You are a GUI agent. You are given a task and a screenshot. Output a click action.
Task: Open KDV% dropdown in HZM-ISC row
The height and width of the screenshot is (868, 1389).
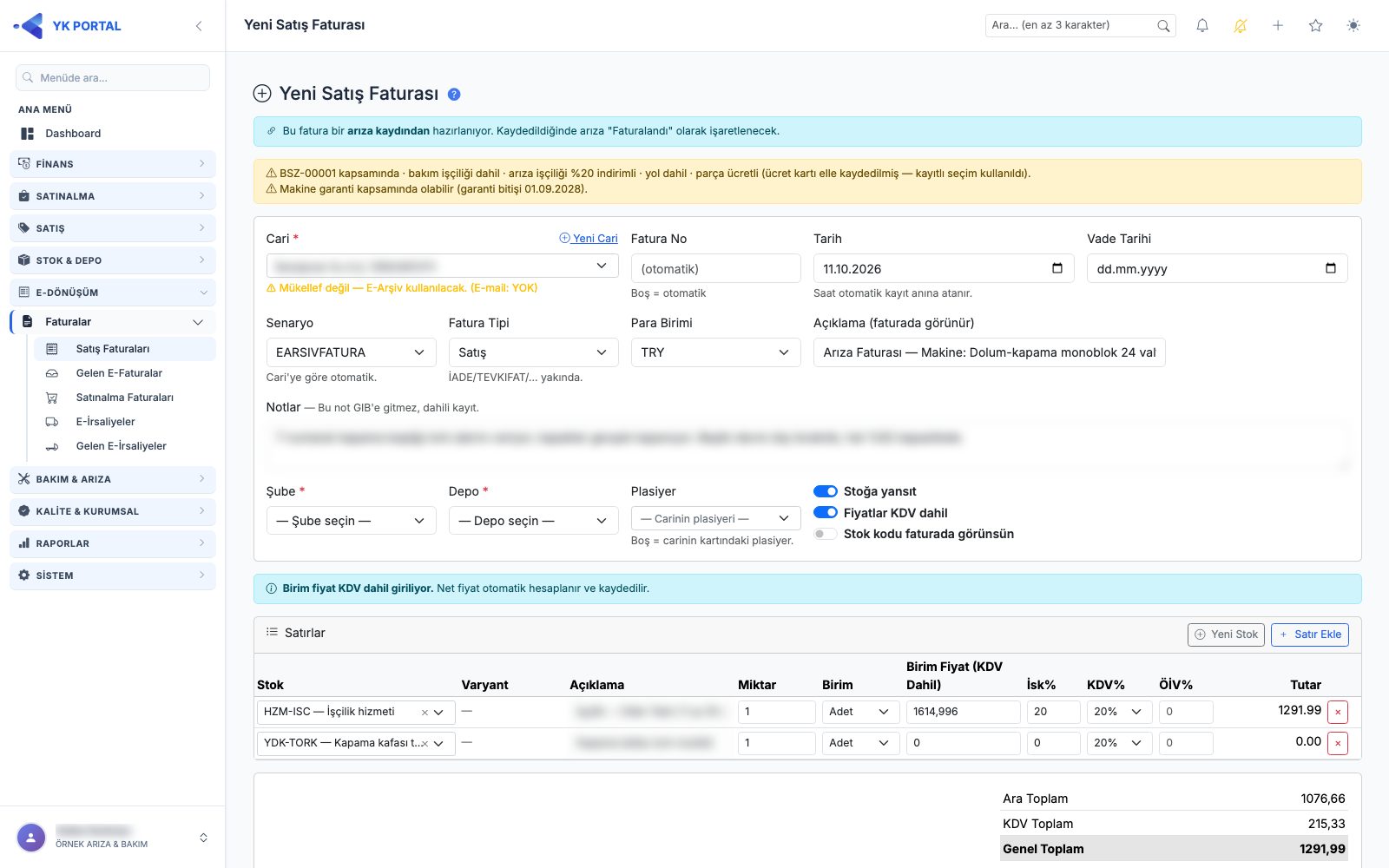1119,712
